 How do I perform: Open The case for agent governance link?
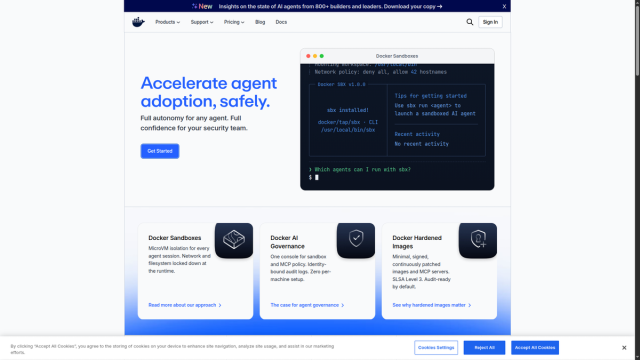(x=307, y=305)
